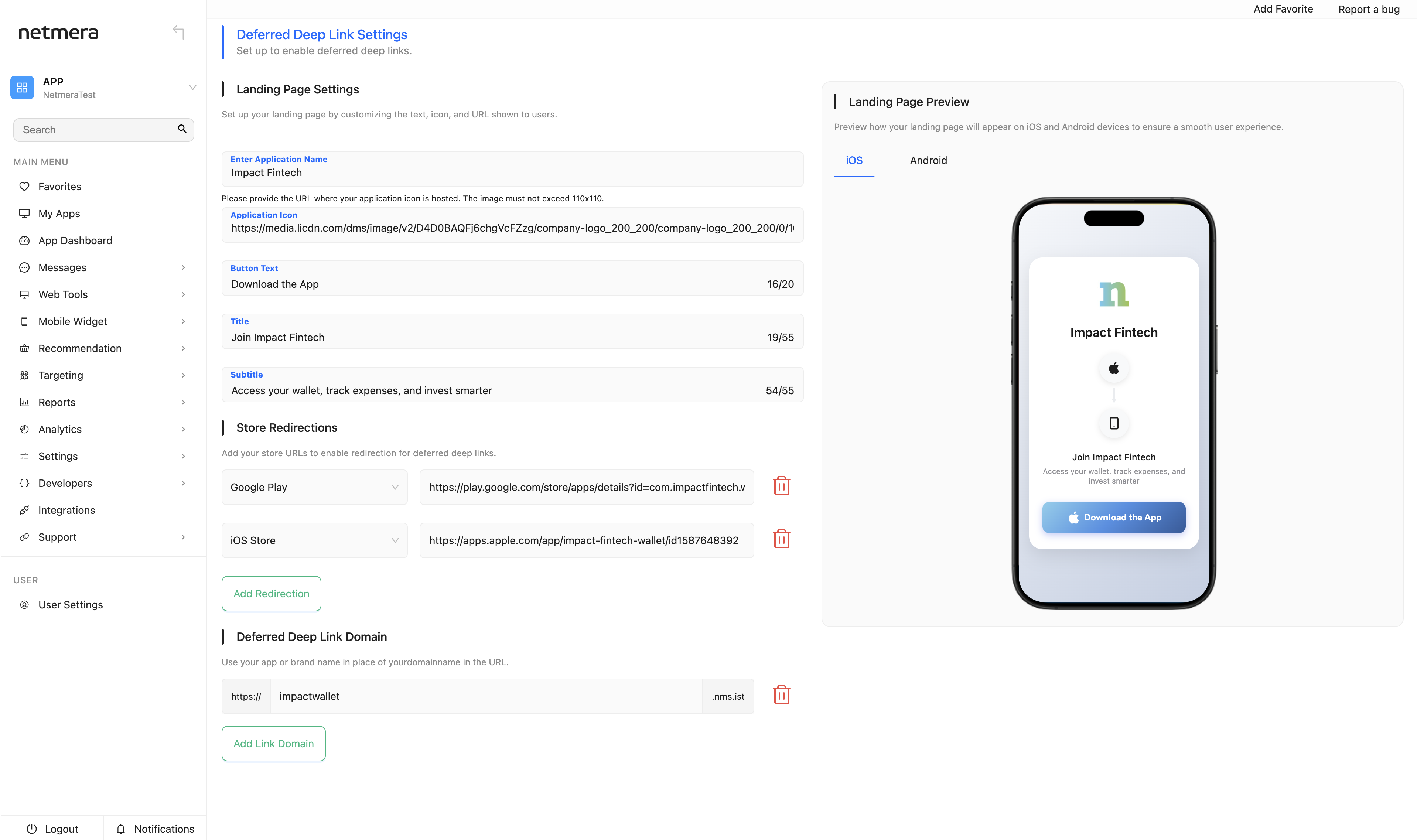Click the APP grid icon
This screenshot has width=1417, height=840.
pos(22,88)
